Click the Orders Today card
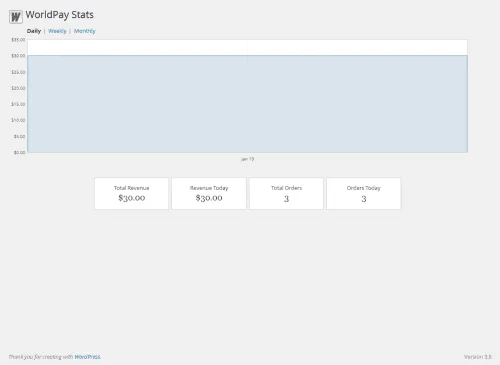 pyautogui.click(x=364, y=194)
